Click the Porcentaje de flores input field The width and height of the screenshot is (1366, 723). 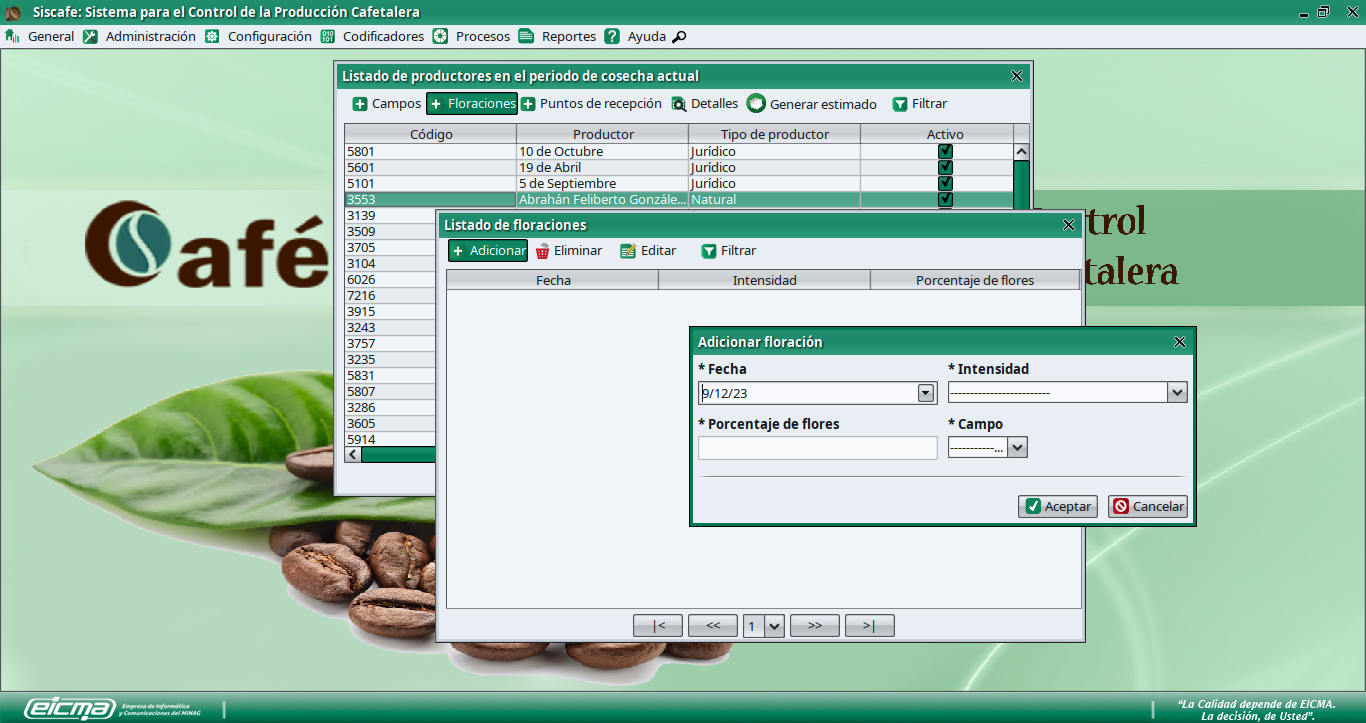(x=817, y=448)
